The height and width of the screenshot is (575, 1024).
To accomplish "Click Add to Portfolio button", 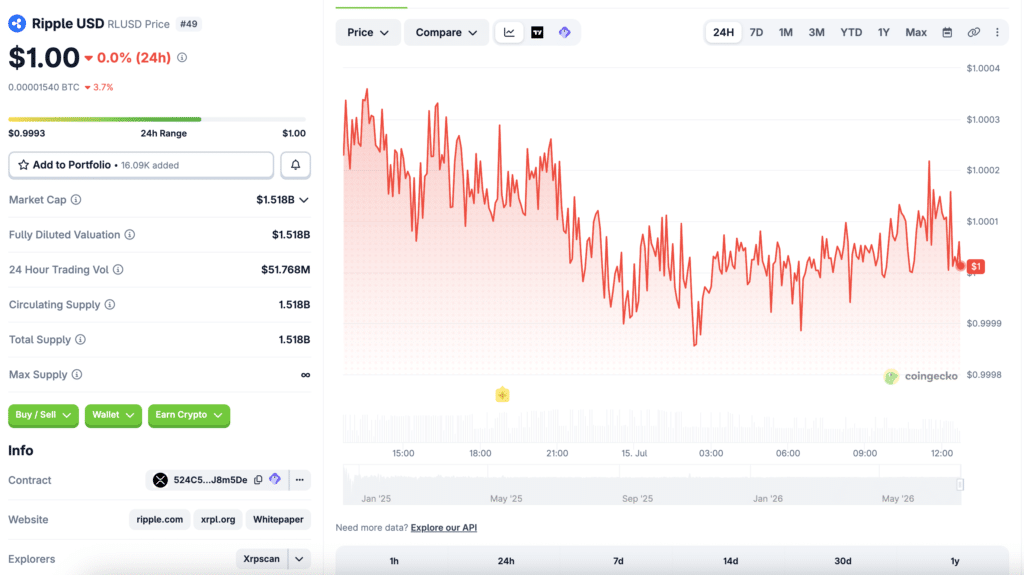I will point(141,165).
